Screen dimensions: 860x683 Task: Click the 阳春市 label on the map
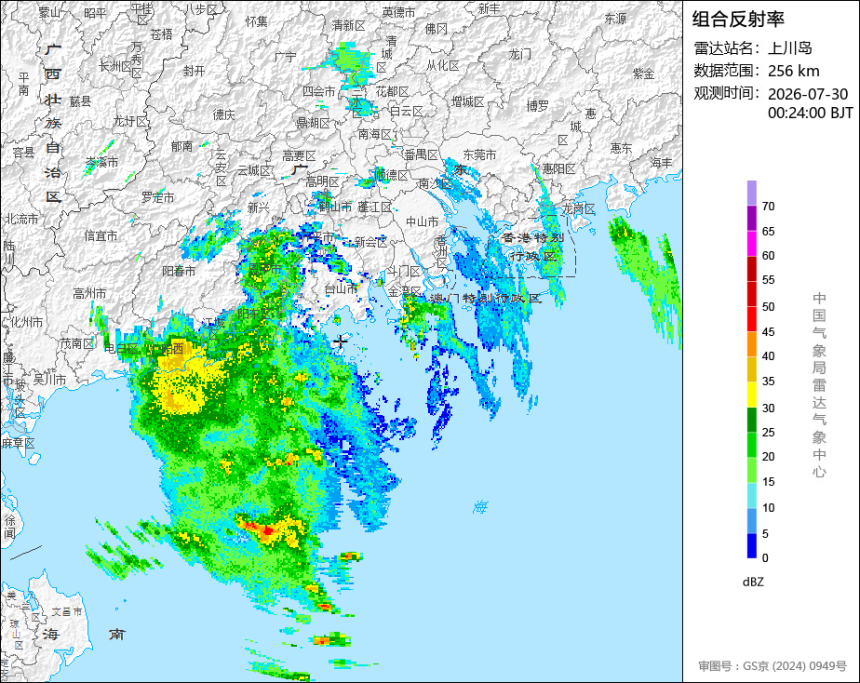pyautogui.click(x=179, y=271)
